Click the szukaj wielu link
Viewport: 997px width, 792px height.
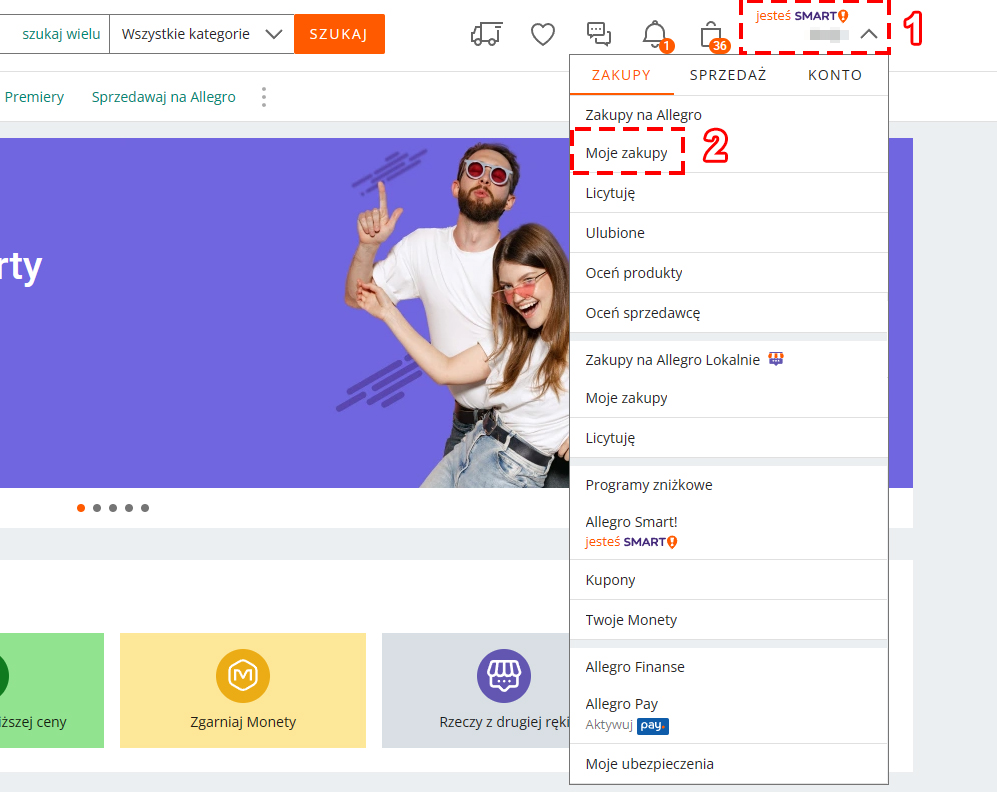tap(61, 34)
